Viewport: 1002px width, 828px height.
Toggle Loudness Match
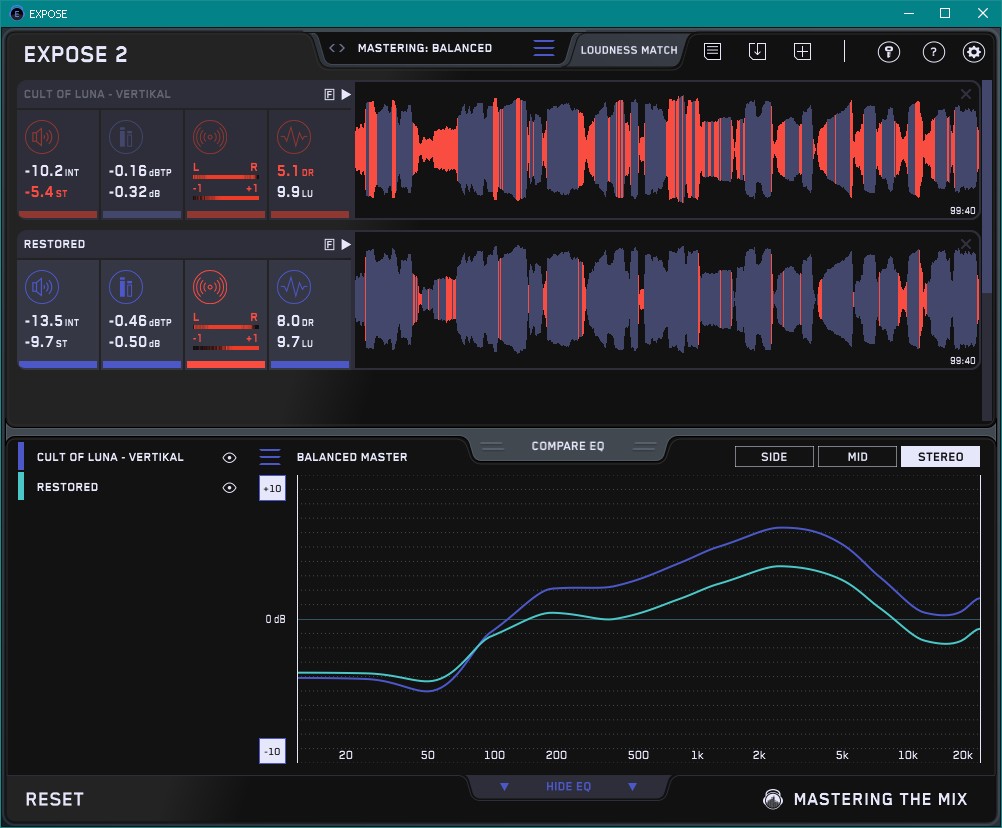628,49
